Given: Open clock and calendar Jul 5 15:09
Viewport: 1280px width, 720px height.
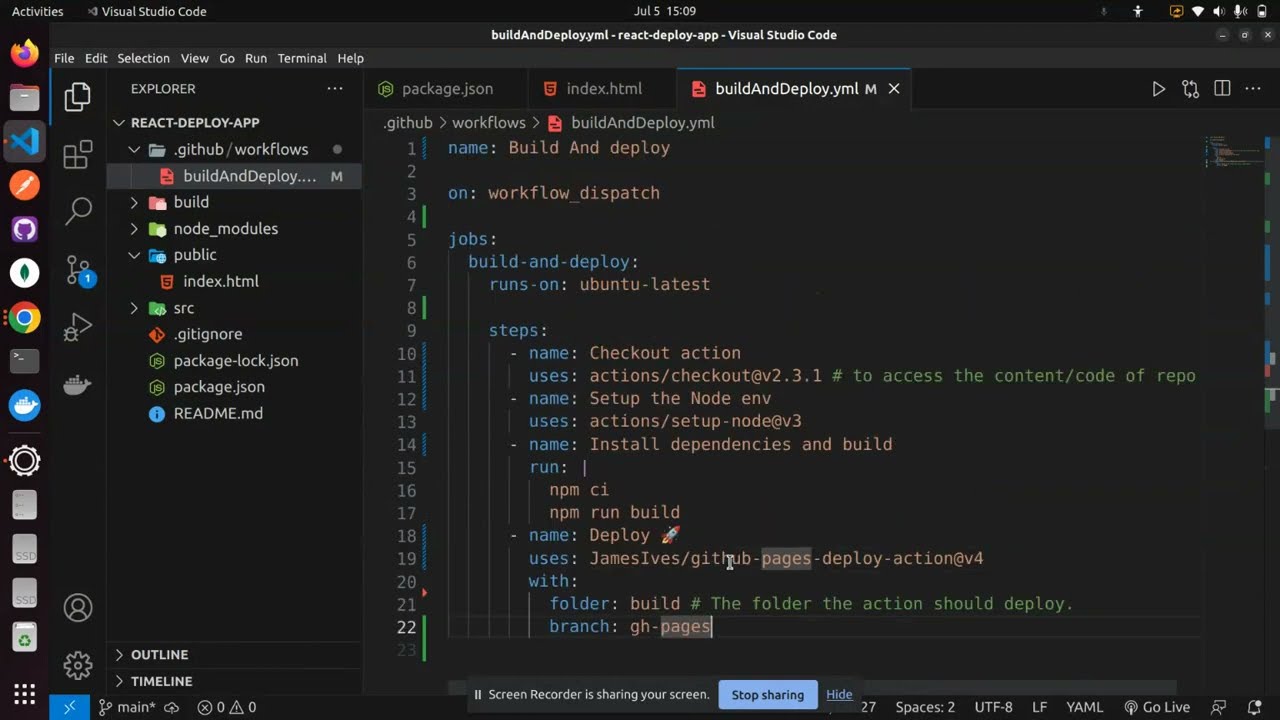Looking at the screenshot, I should [x=664, y=11].
